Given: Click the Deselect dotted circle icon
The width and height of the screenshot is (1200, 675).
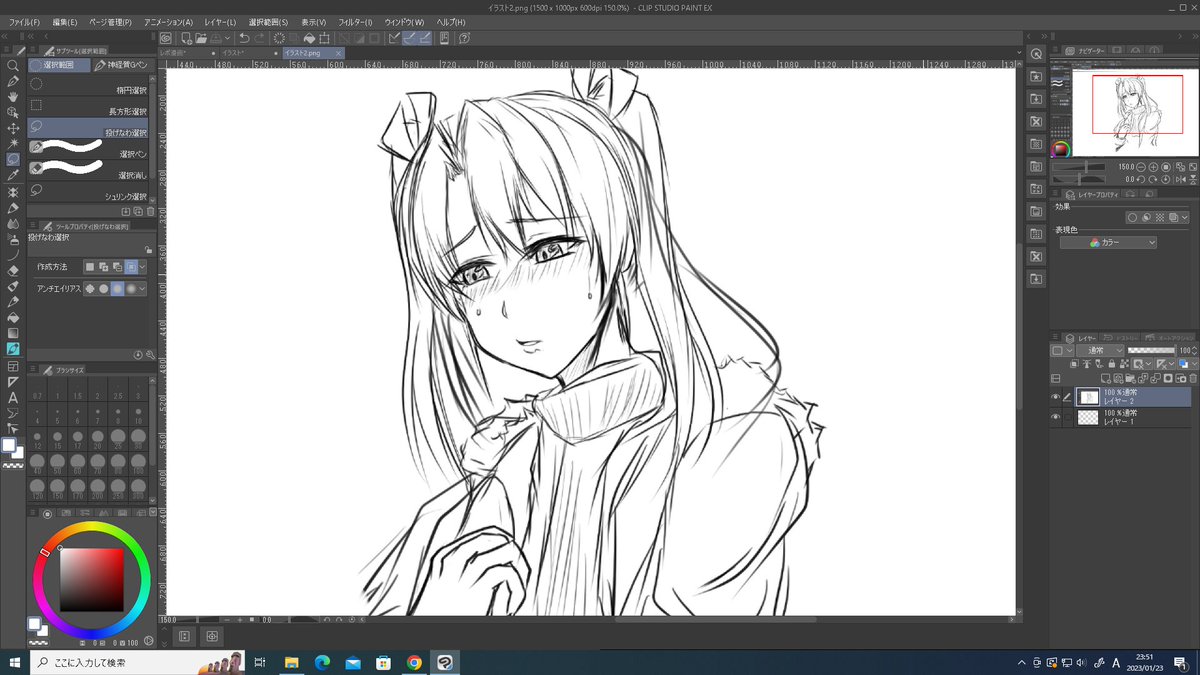Looking at the screenshot, I should tap(279, 38).
